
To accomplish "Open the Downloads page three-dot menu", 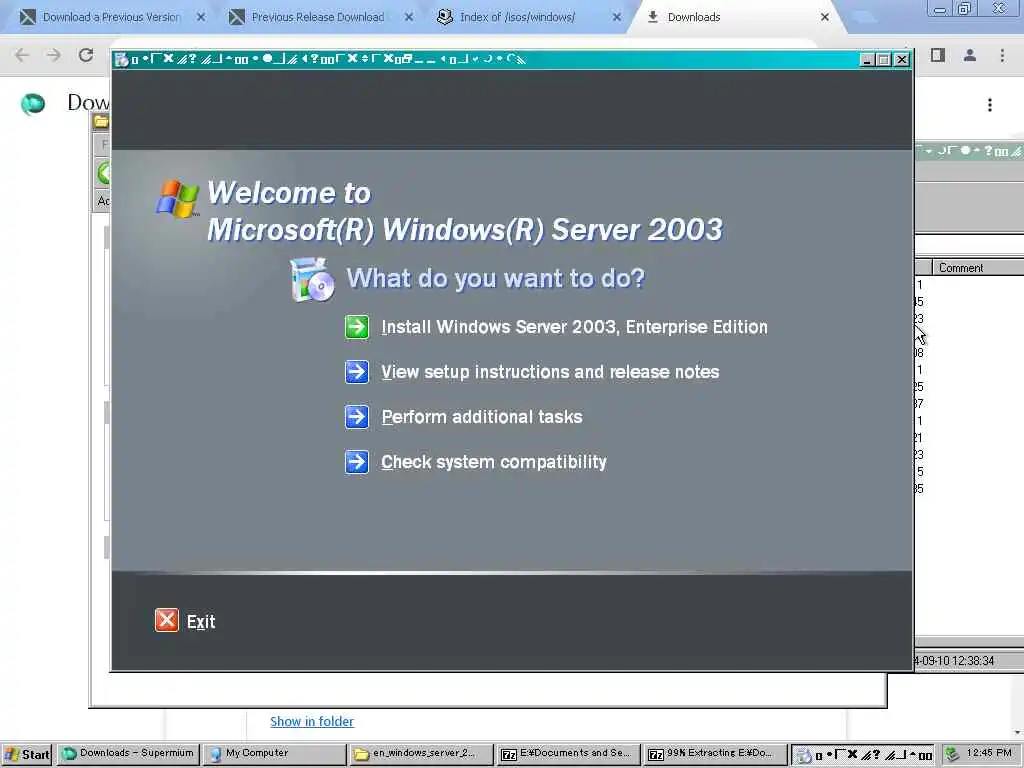I will [x=990, y=105].
